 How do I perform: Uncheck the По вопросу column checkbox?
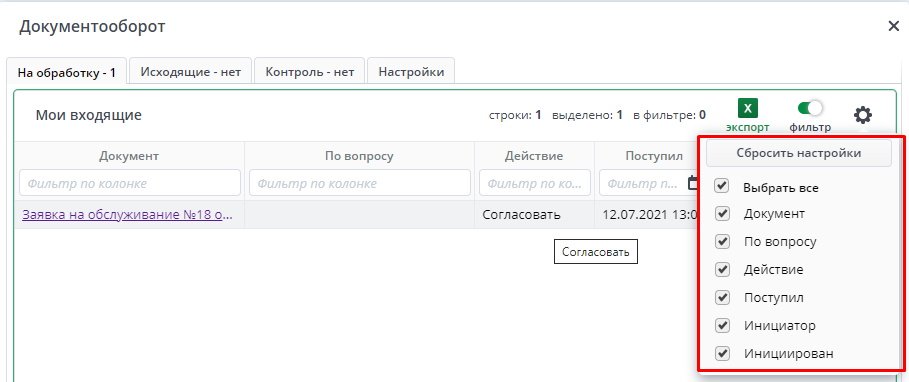pos(722,242)
